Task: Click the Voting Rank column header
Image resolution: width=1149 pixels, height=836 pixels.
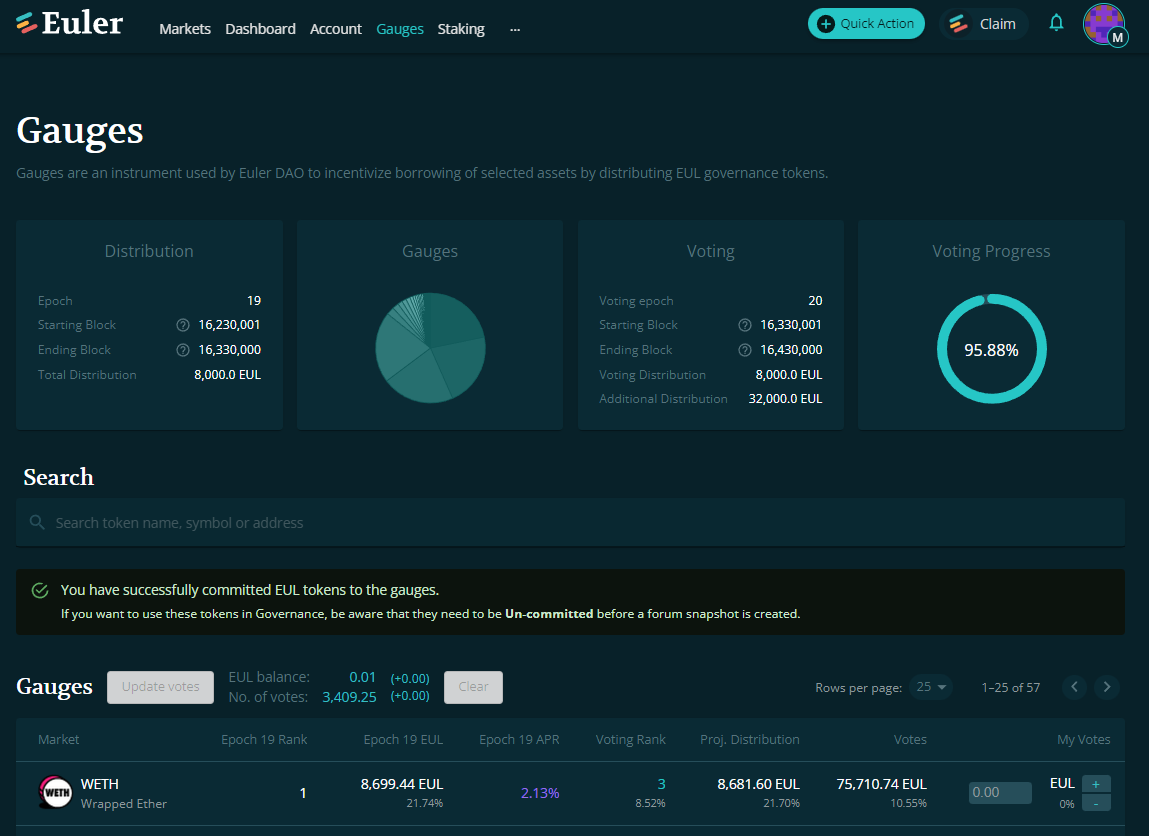Action: click(630, 739)
